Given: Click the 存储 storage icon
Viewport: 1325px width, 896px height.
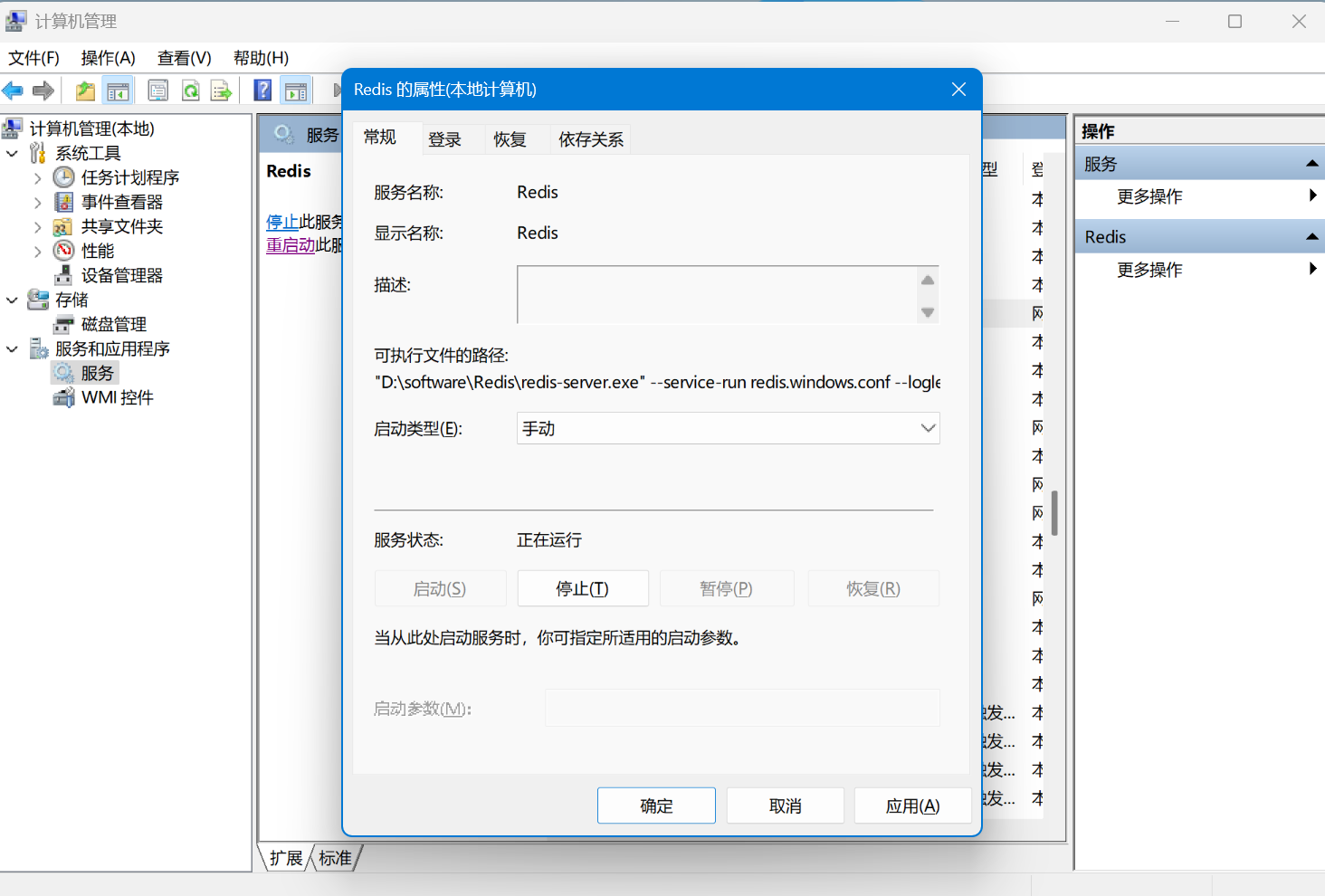Looking at the screenshot, I should tap(38, 300).
